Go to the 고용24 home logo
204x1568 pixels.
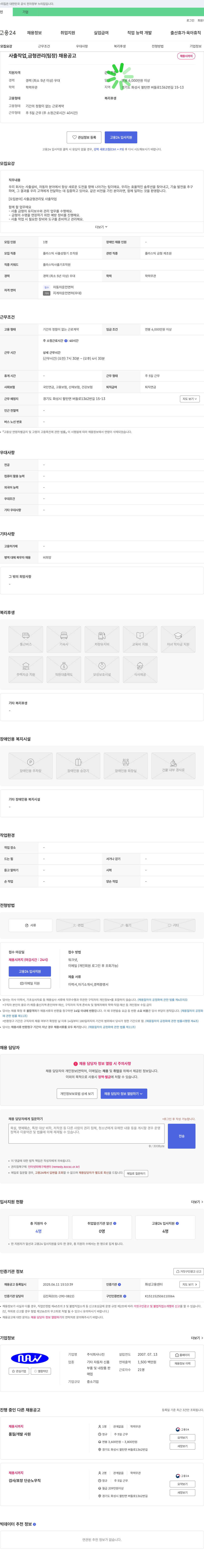click(x=8, y=33)
